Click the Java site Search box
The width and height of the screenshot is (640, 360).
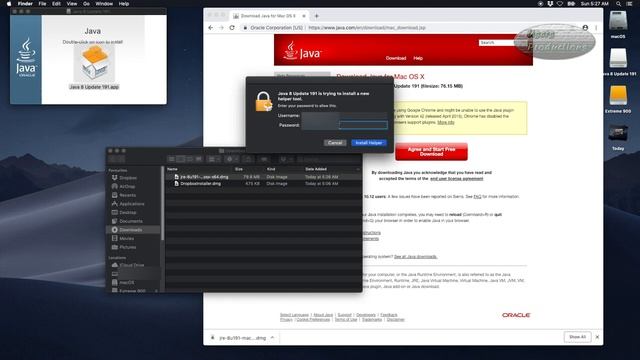click(496, 42)
